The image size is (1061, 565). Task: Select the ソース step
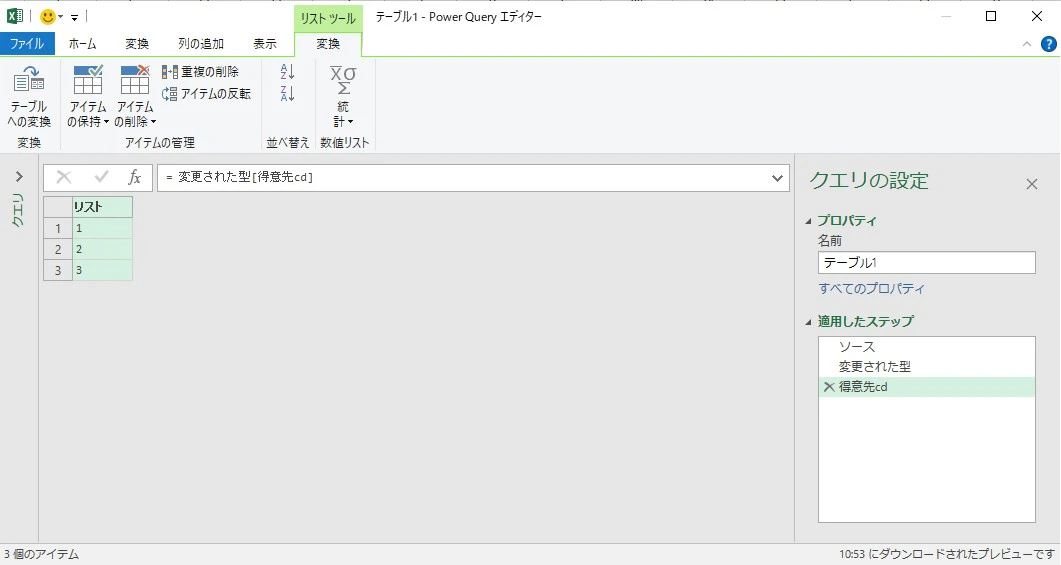(x=926, y=346)
